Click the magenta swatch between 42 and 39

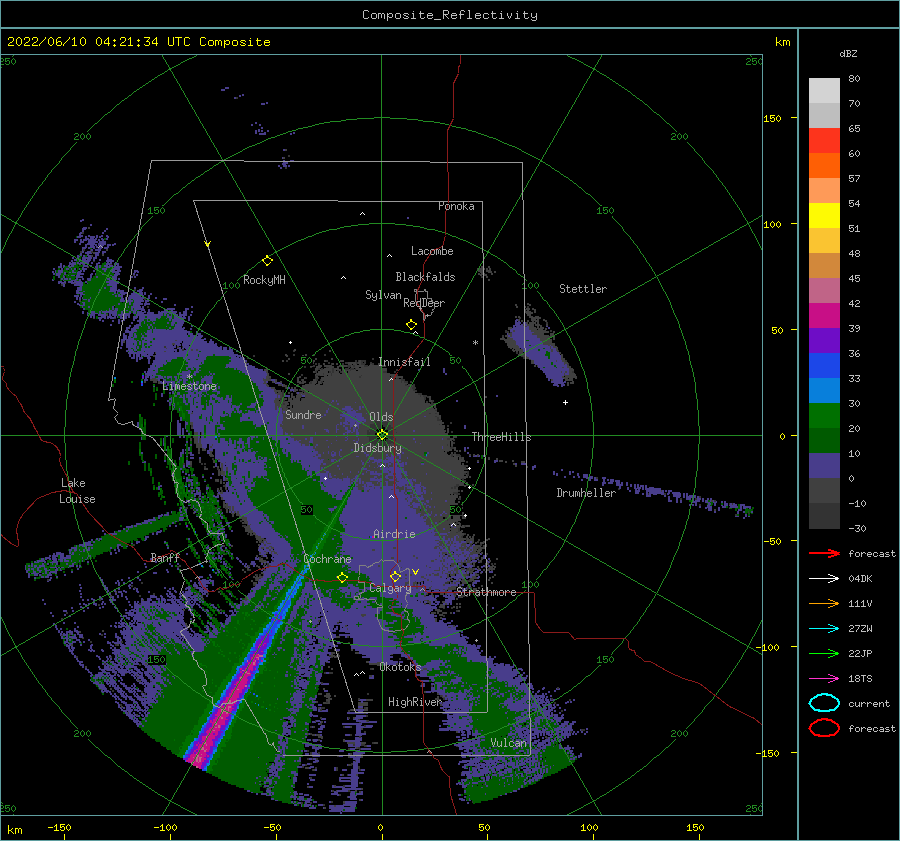pyautogui.click(x=824, y=316)
